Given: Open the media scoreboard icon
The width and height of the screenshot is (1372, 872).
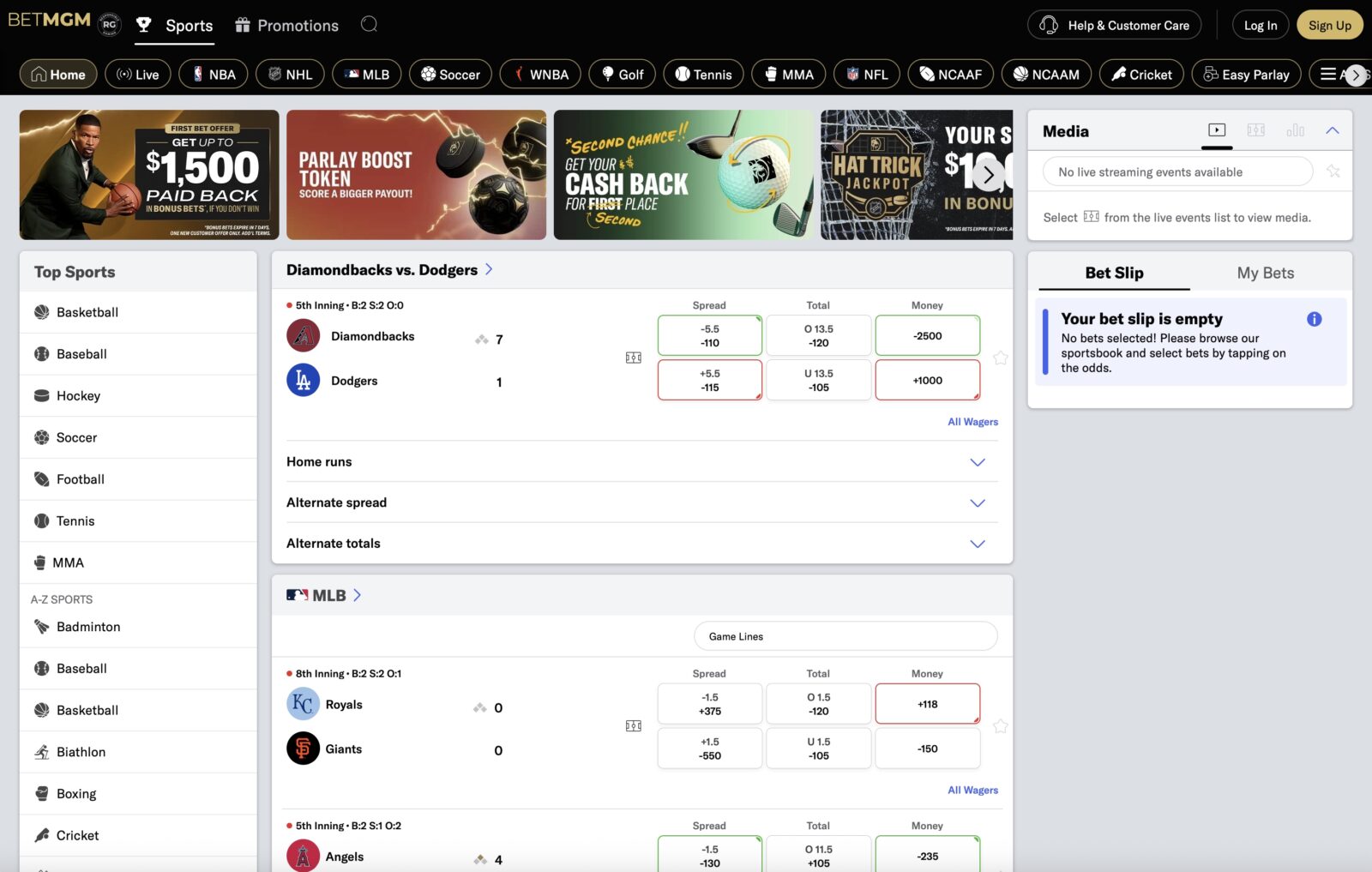Looking at the screenshot, I should [1256, 130].
